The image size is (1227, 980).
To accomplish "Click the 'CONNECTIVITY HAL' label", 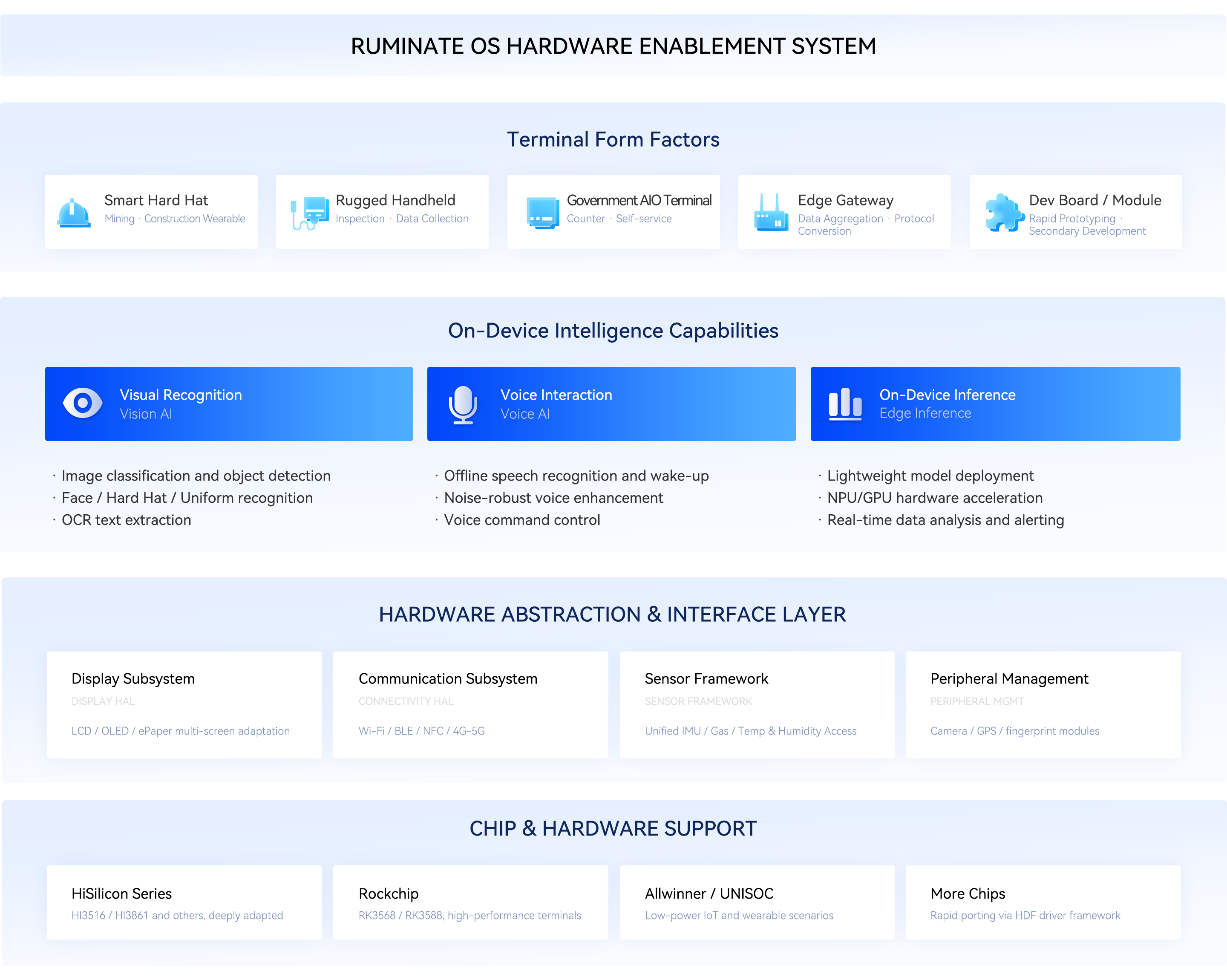I will (406, 701).
